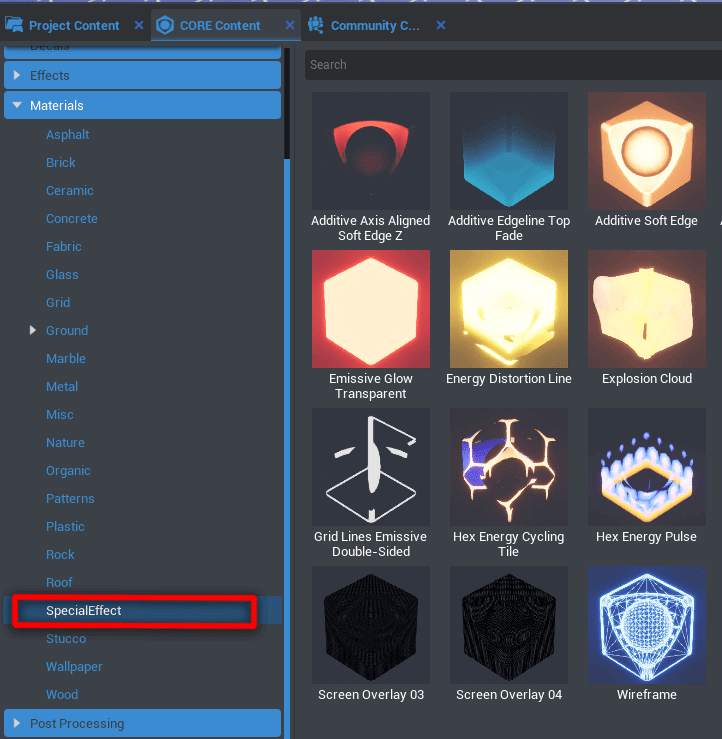Screen dimensions: 722x739
Task: Switch to the Project Content tab
Action: pos(65,25)
